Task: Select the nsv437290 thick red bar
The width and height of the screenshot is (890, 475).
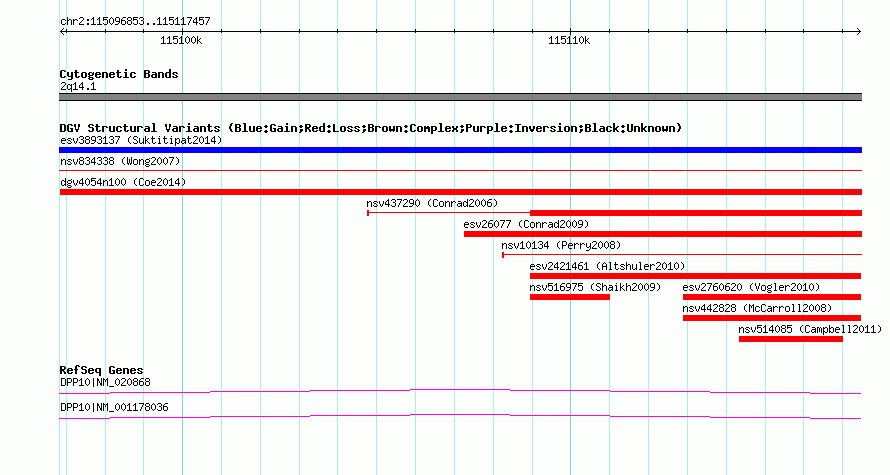Action: click(696, 213)
